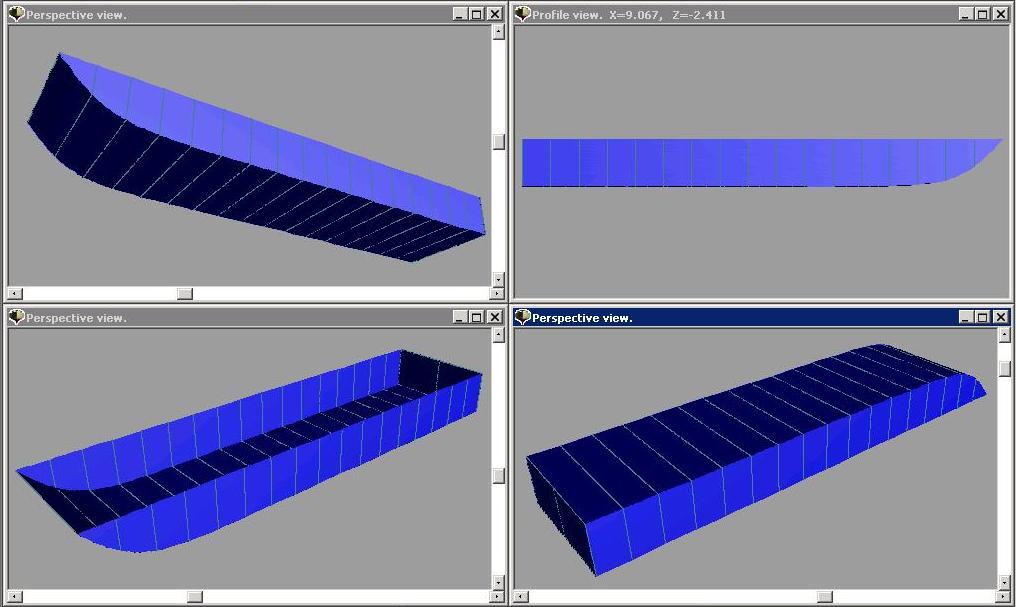Close the Profile view window
Image resolution: width=1016 pixels, height=607 pixels.
pos(1000,14)
